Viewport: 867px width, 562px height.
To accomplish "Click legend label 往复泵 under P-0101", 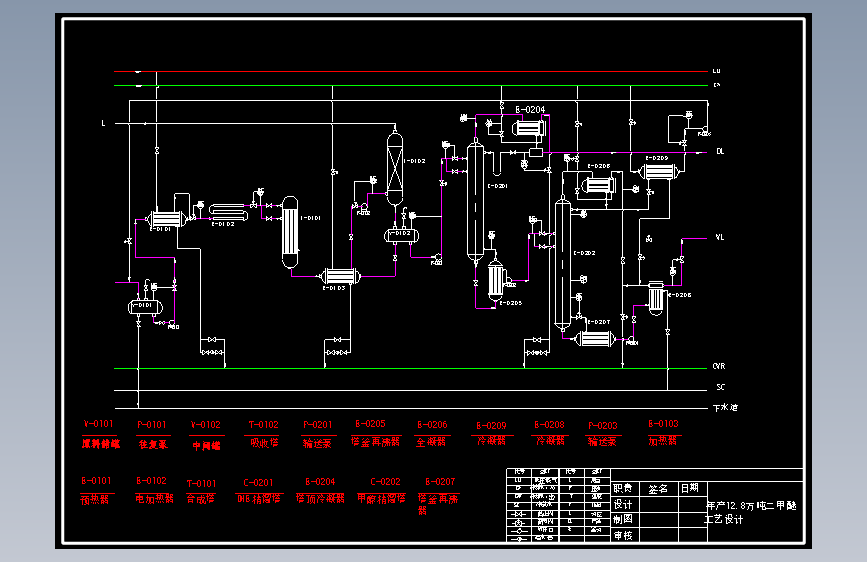I will [153, 444].
